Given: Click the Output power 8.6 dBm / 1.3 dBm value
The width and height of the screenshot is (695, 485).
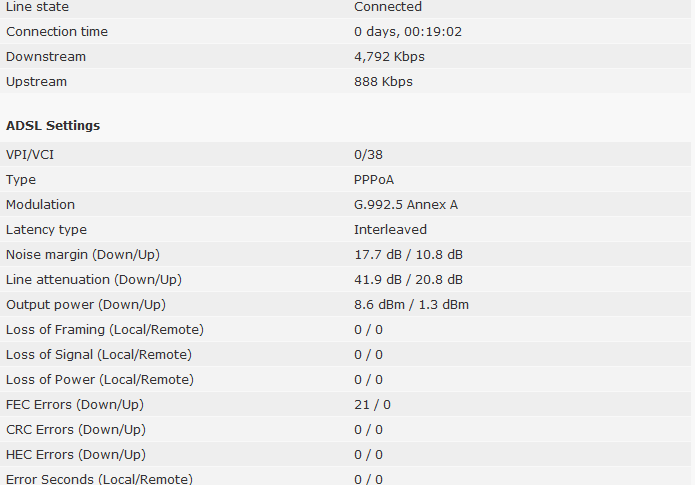Looking at the screenshot, I should tap(411, 305).
